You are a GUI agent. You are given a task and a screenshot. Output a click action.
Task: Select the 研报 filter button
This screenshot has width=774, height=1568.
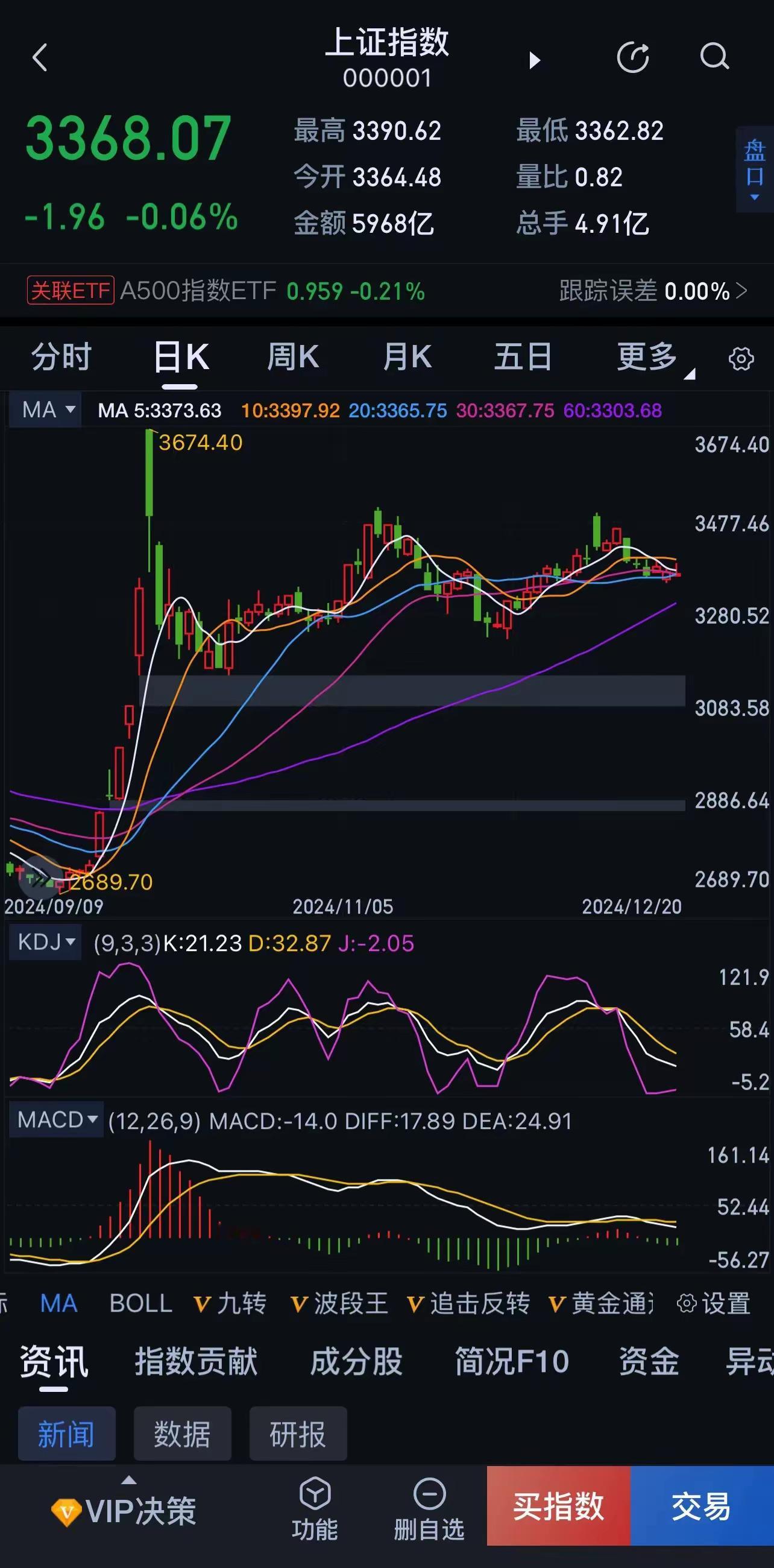[298, 1434]
